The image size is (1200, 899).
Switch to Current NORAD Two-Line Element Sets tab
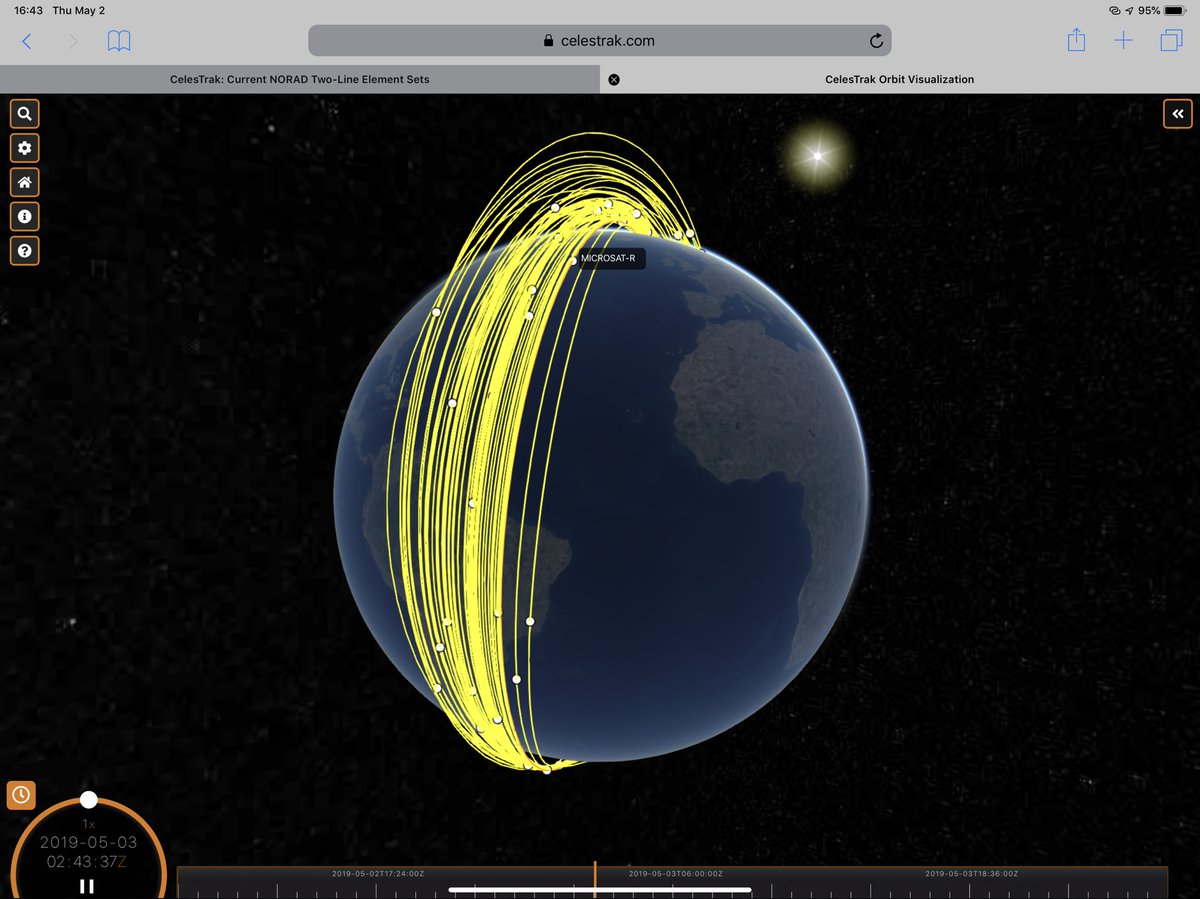[x=300, y=79]
